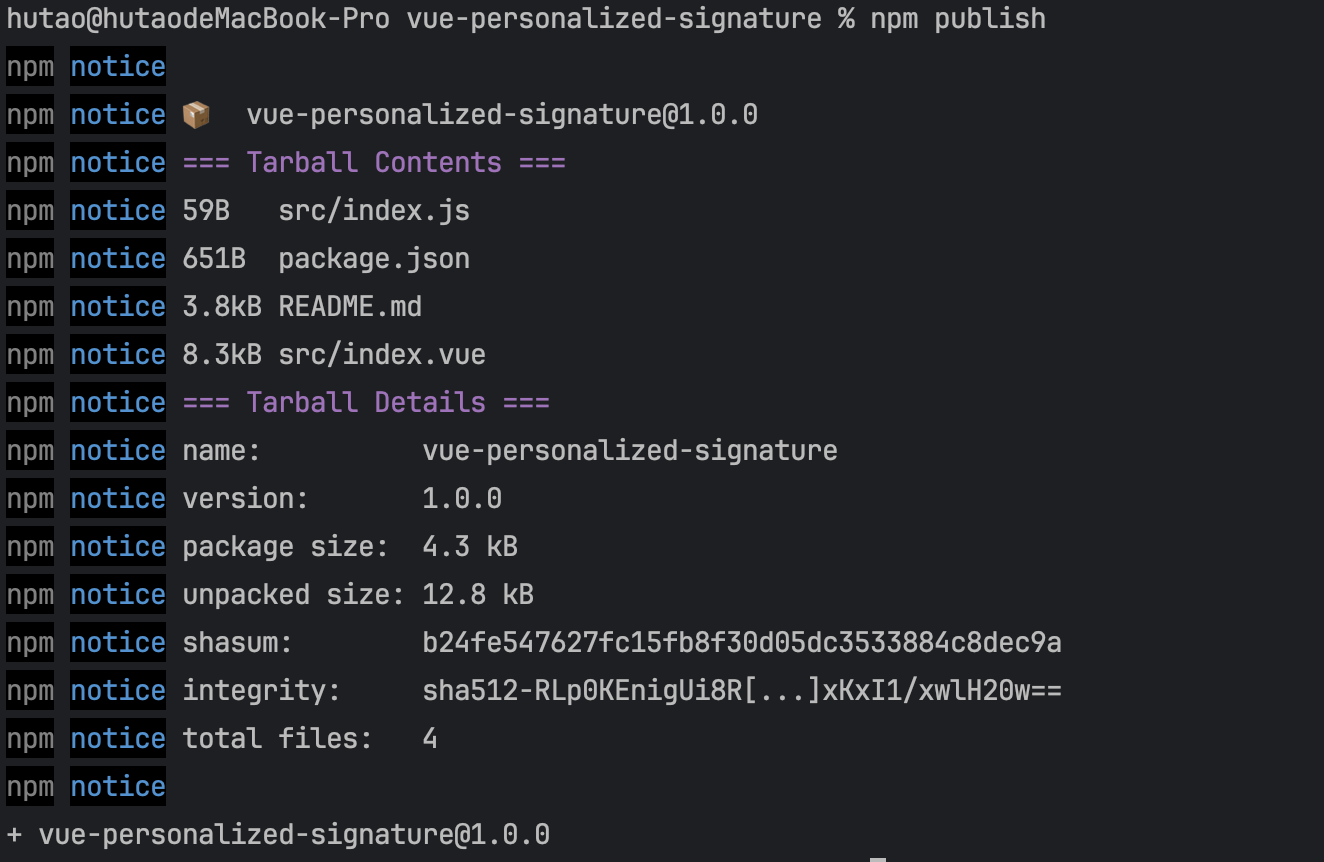Click vue-personalized-signature@1.0.0 beside the package emoji
Viewport: 1324px width, 862px height.
click(502, 115)
